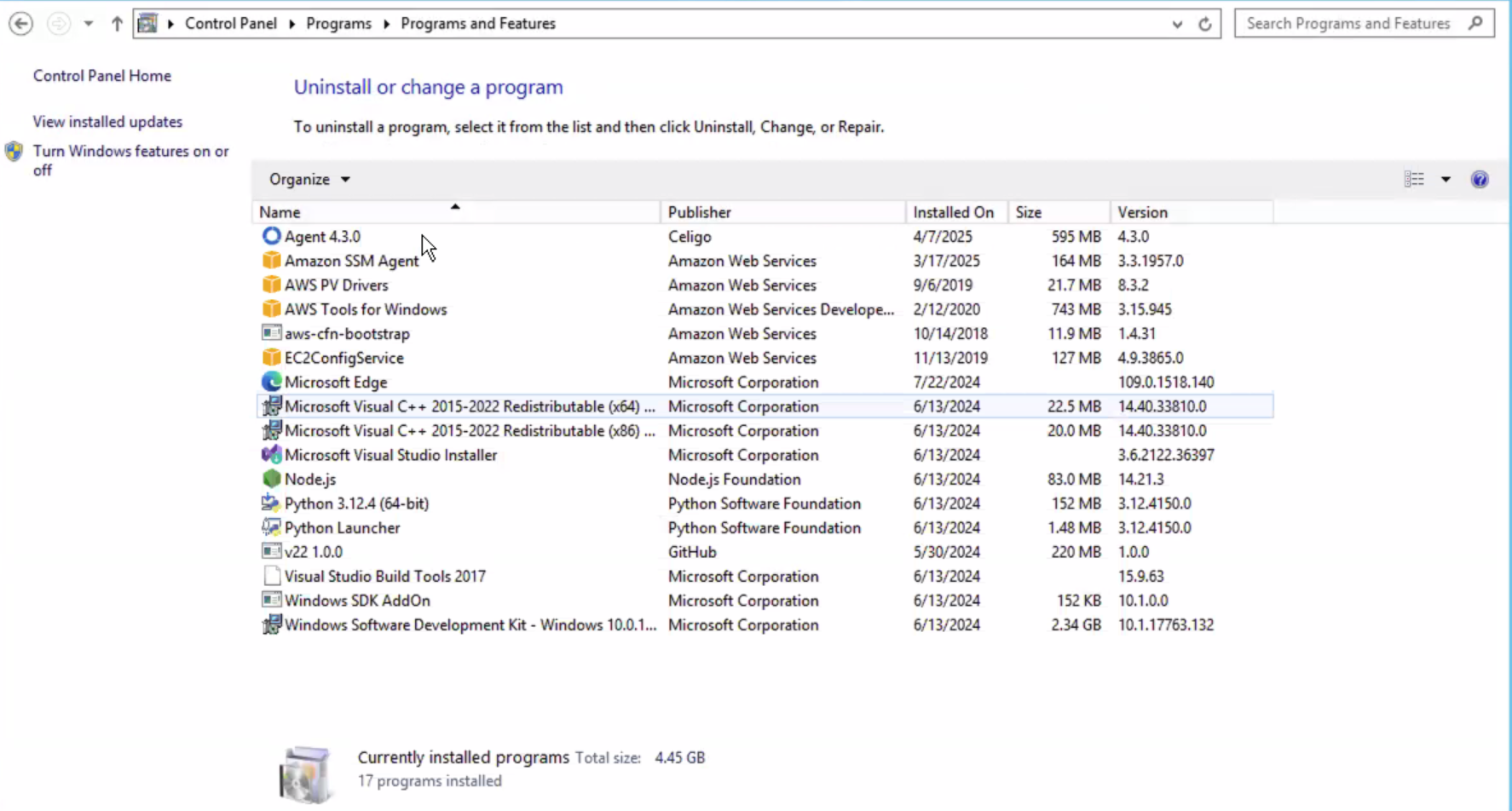Sort by the Version column header
Screen dimensions: 1512x811
tap(1192, 212)
